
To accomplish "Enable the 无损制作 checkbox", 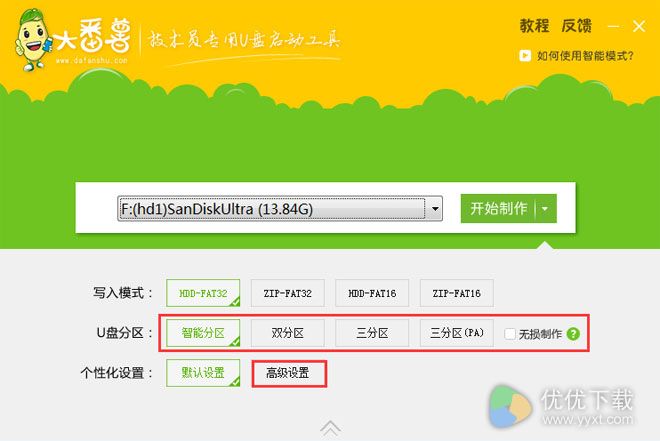I will pyautogui.click(x=510, y=334).
